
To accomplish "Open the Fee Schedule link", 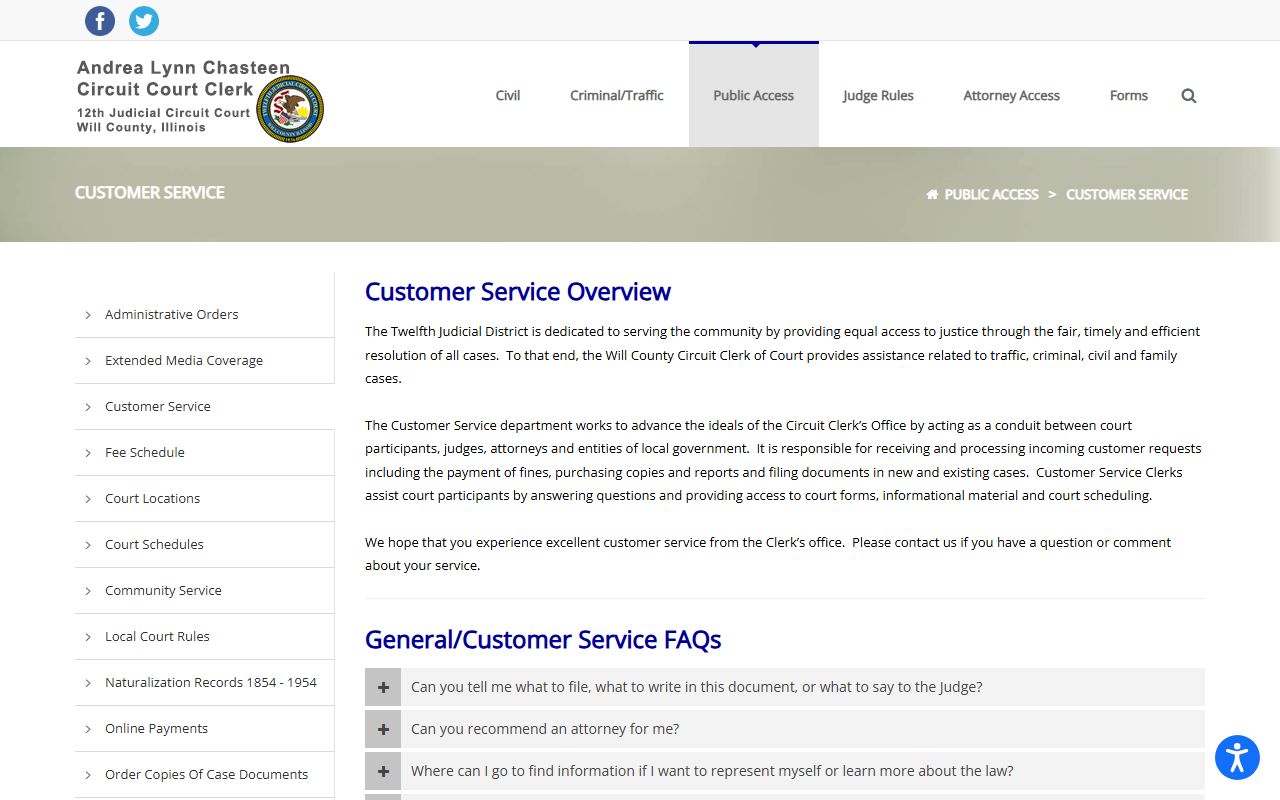I will point(145,452).
